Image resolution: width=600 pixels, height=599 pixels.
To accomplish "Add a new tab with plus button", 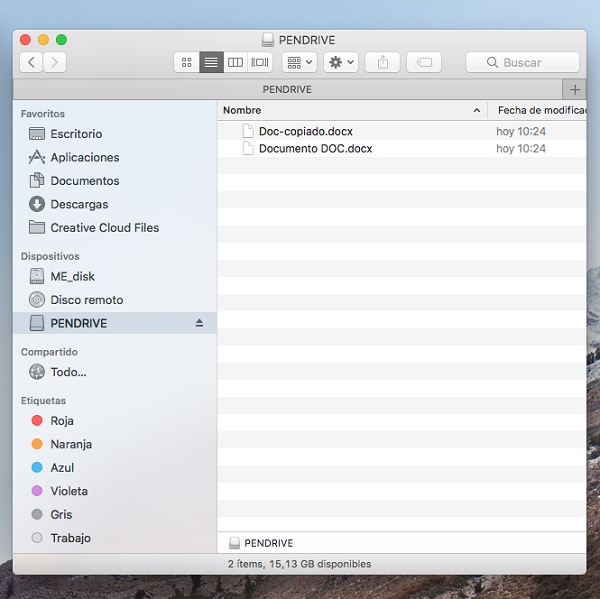I will (573, 89).
